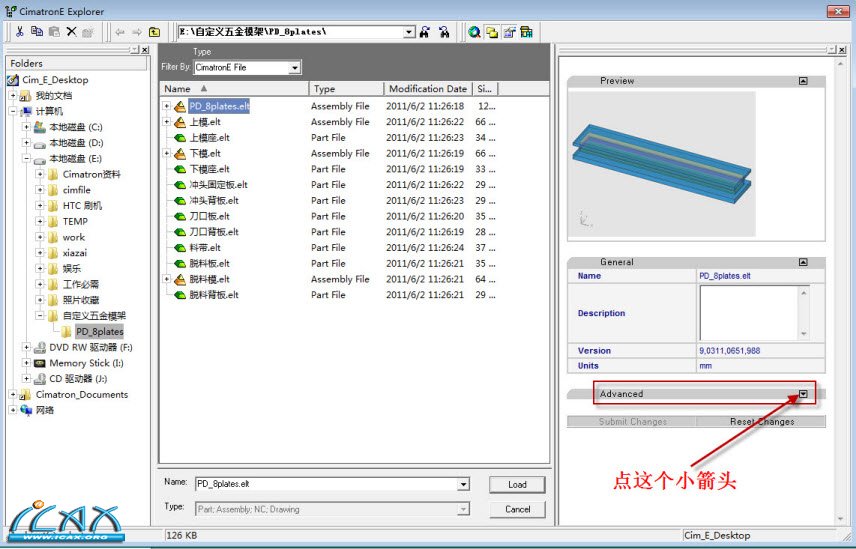Sort files by Modification Date column
The height and width of the screenshot is (549, 856).
[x=428, y=89]
